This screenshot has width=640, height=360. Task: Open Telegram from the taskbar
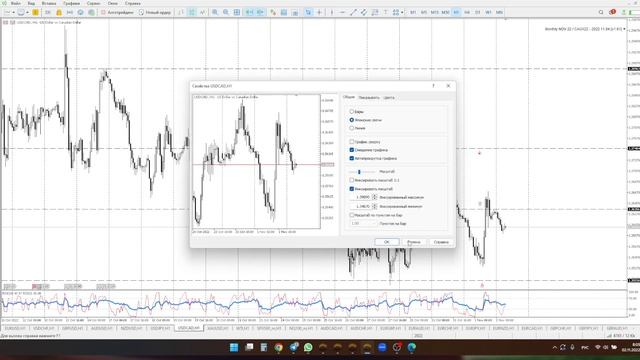pyautogui.click(x=293, y=347)
